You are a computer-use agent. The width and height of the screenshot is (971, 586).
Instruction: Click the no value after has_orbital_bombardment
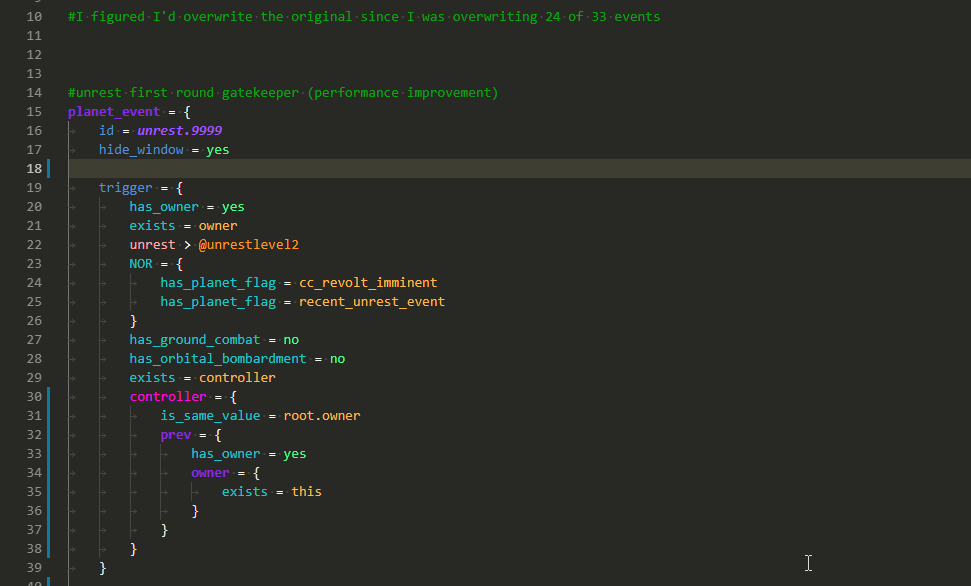(x=337, y=359)
